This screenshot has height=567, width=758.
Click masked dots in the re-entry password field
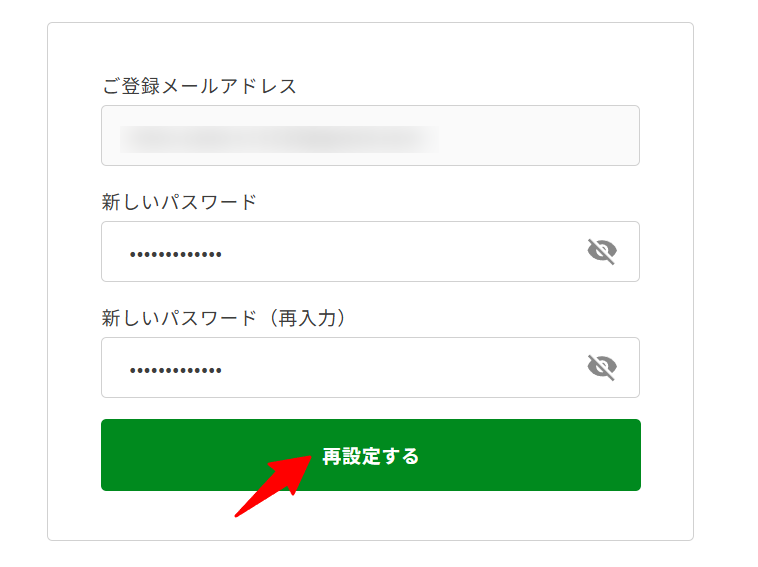pyautogui.click(x=175, y=370)
